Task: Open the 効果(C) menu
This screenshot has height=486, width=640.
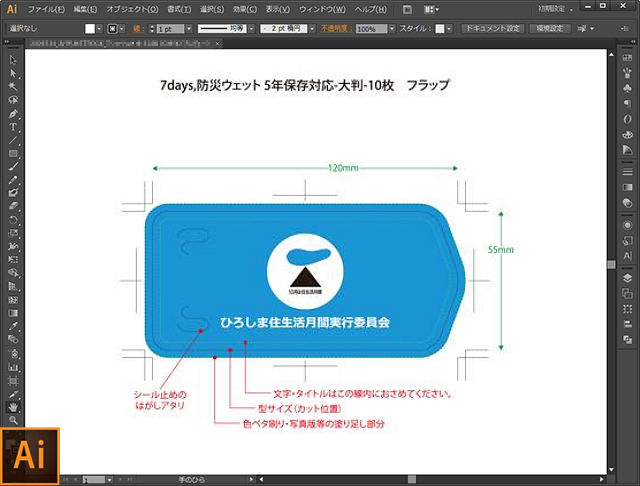Action: [x=245, y=9]
